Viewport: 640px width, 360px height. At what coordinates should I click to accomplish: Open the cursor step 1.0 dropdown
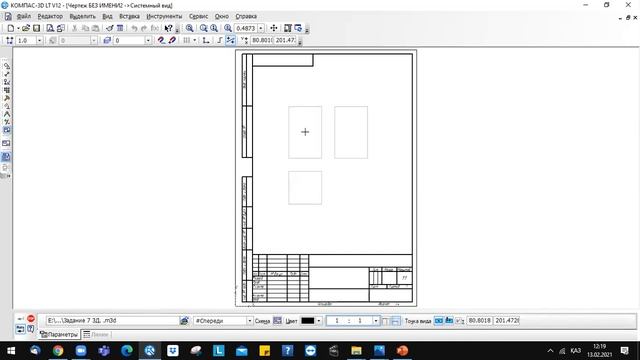pyautogui.click(x=40, y=40)
